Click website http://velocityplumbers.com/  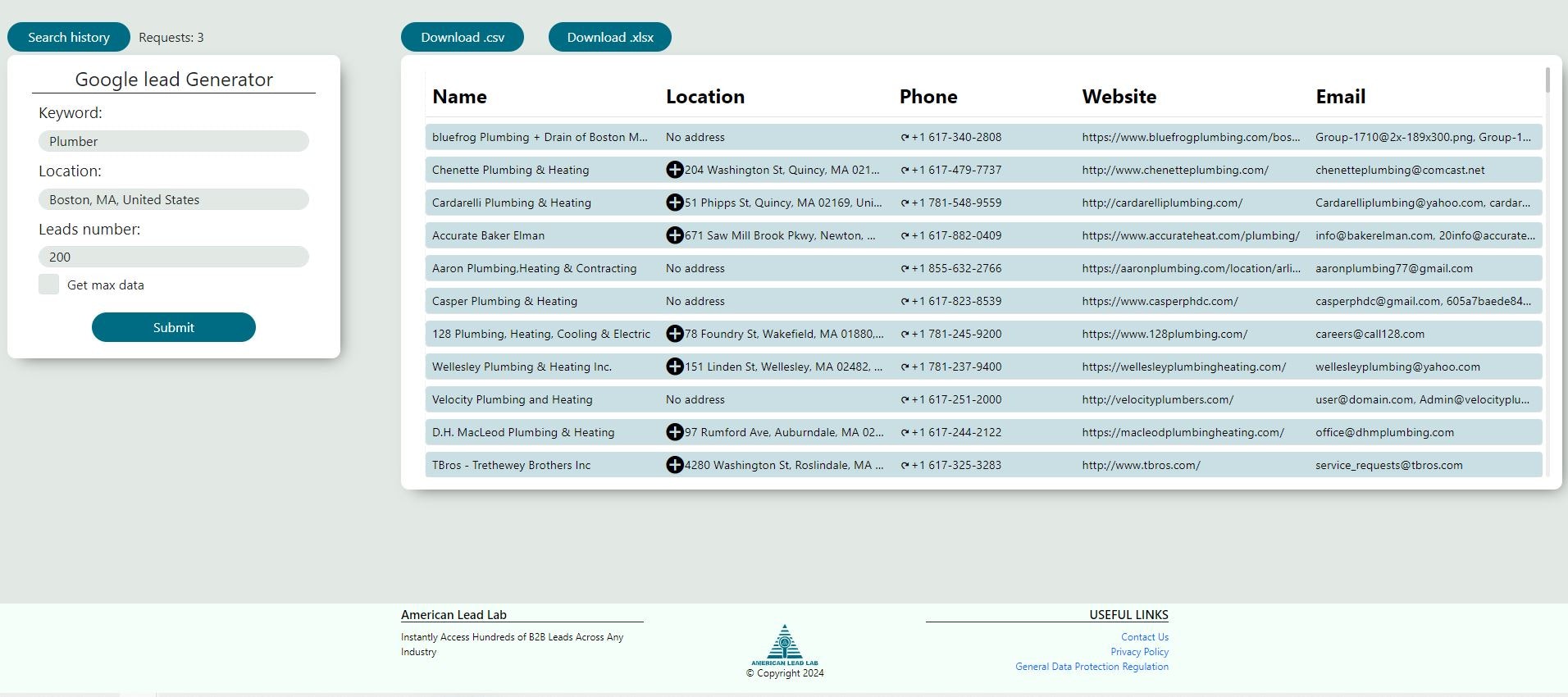(x=1157, y=399)
